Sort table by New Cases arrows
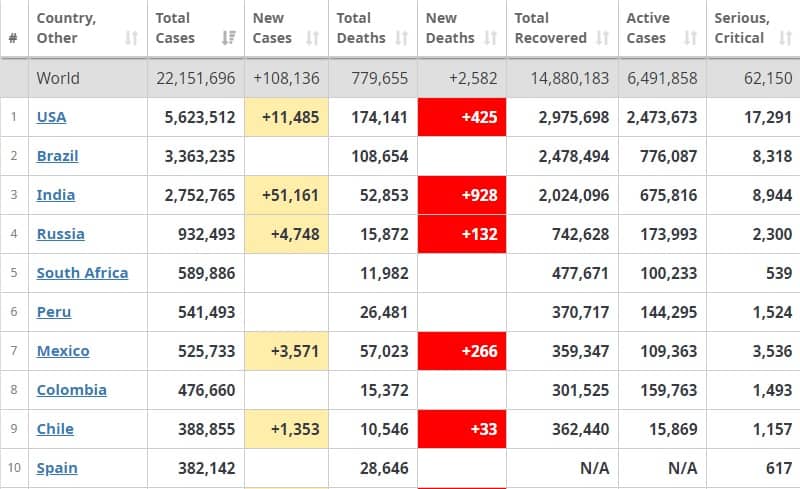 coord(312,38)
